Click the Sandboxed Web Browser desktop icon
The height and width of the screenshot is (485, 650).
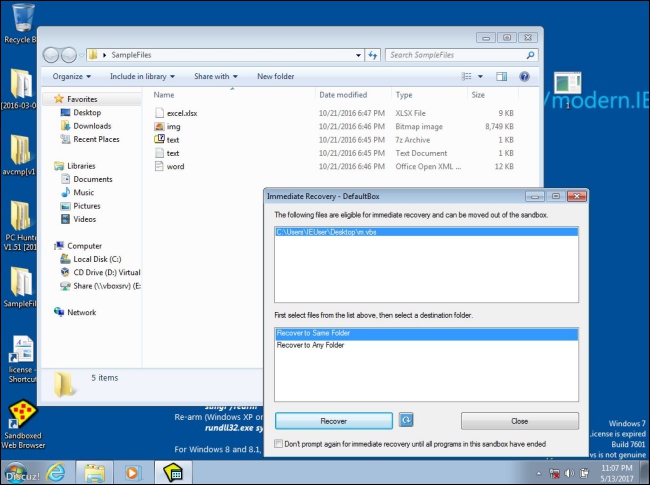pos(23,424)
